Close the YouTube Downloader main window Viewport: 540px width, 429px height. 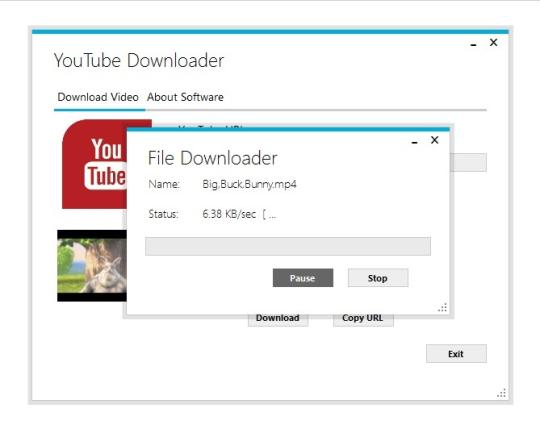[x=493, y=42]
